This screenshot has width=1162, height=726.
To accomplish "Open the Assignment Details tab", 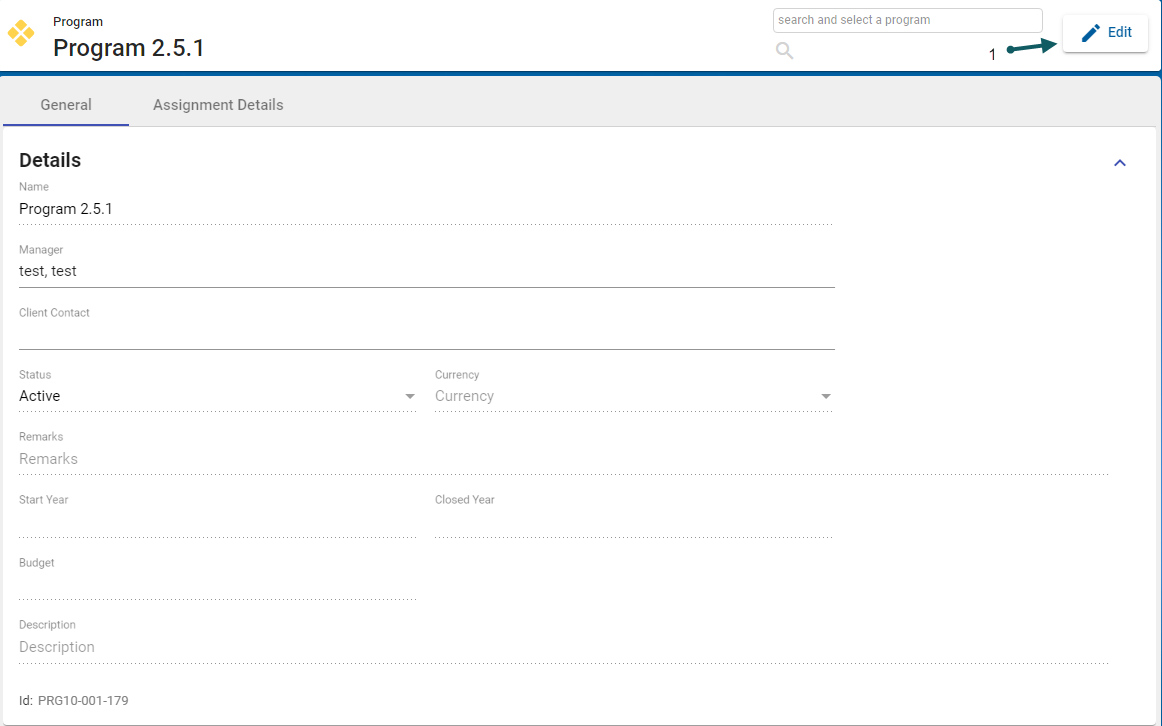I will (218, 105).
